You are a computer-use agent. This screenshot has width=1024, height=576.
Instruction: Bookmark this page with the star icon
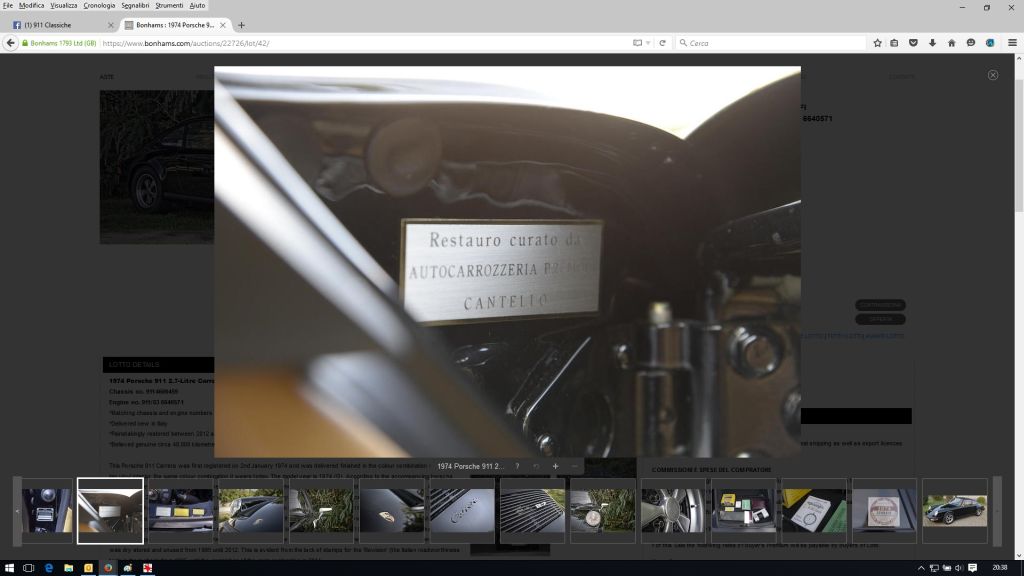877,43
